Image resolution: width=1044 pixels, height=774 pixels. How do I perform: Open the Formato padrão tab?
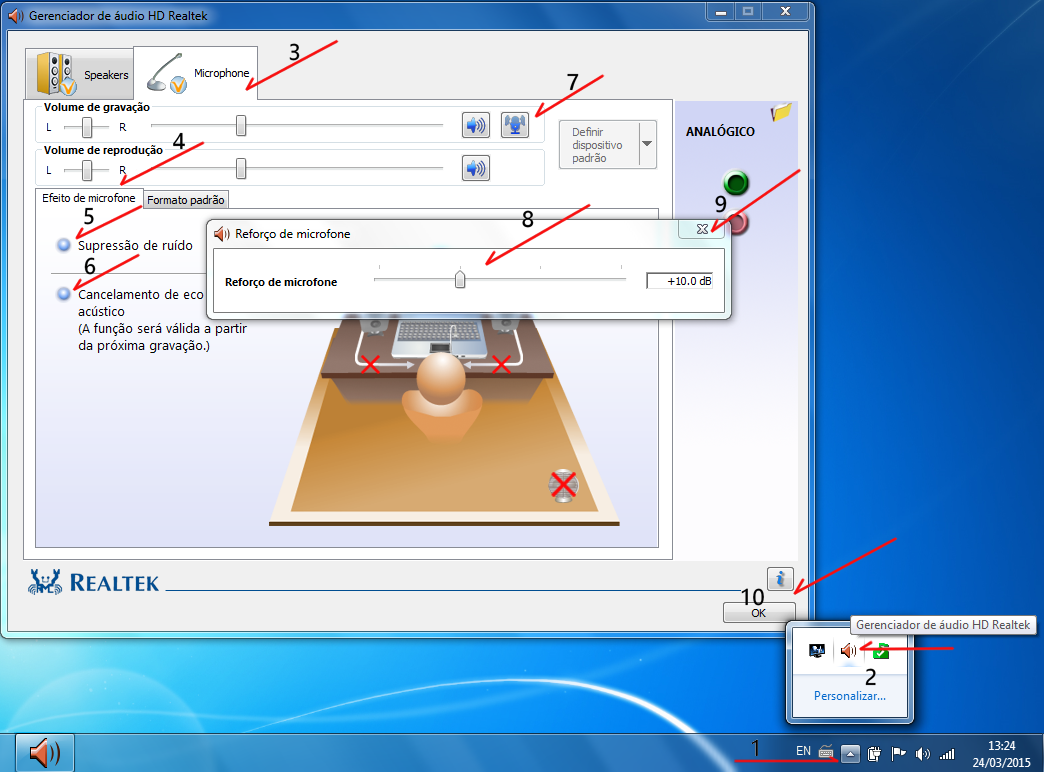click(186, 200)
